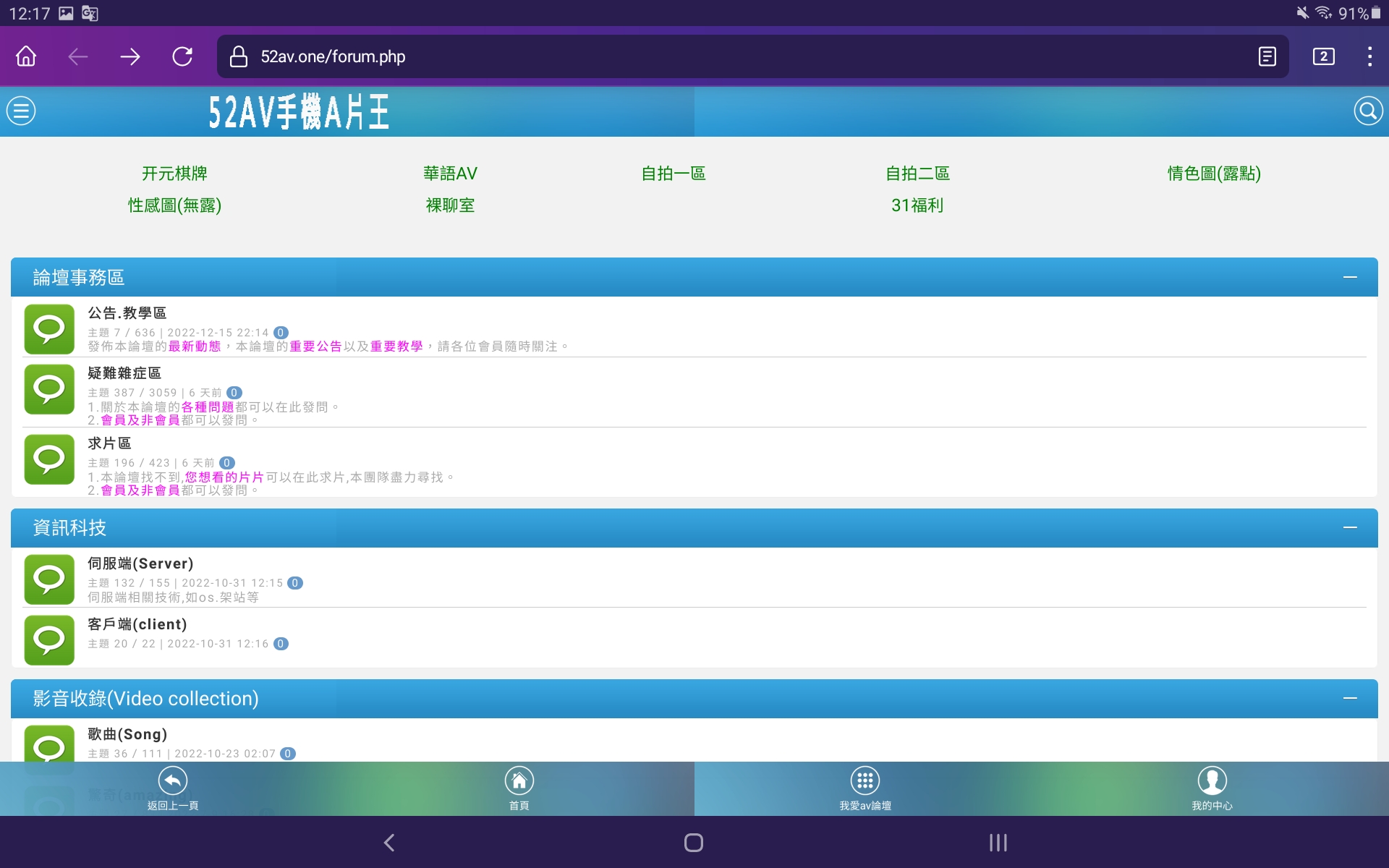Tap the 首頁 home icon
The image size is (1389, 868).
pyautogui.click(x=519, y=781)
